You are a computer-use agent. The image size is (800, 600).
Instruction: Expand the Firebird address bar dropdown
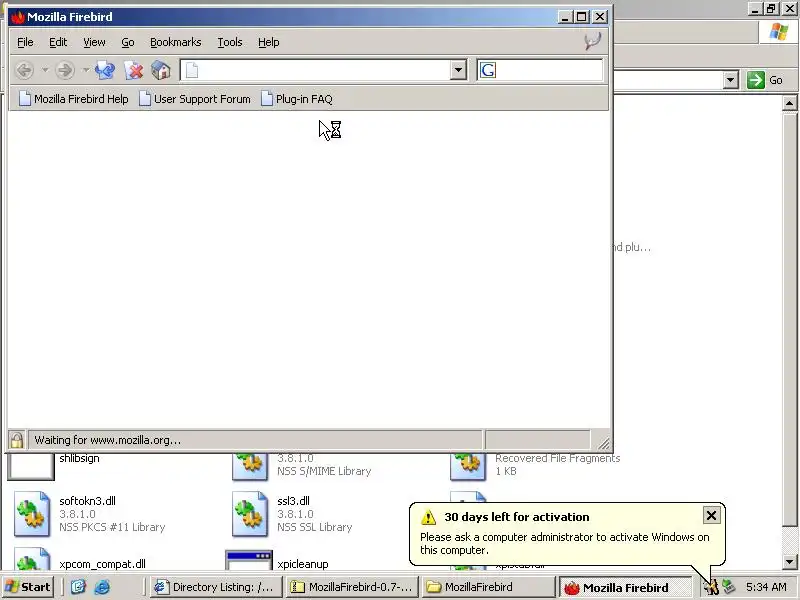coord(458,70)
